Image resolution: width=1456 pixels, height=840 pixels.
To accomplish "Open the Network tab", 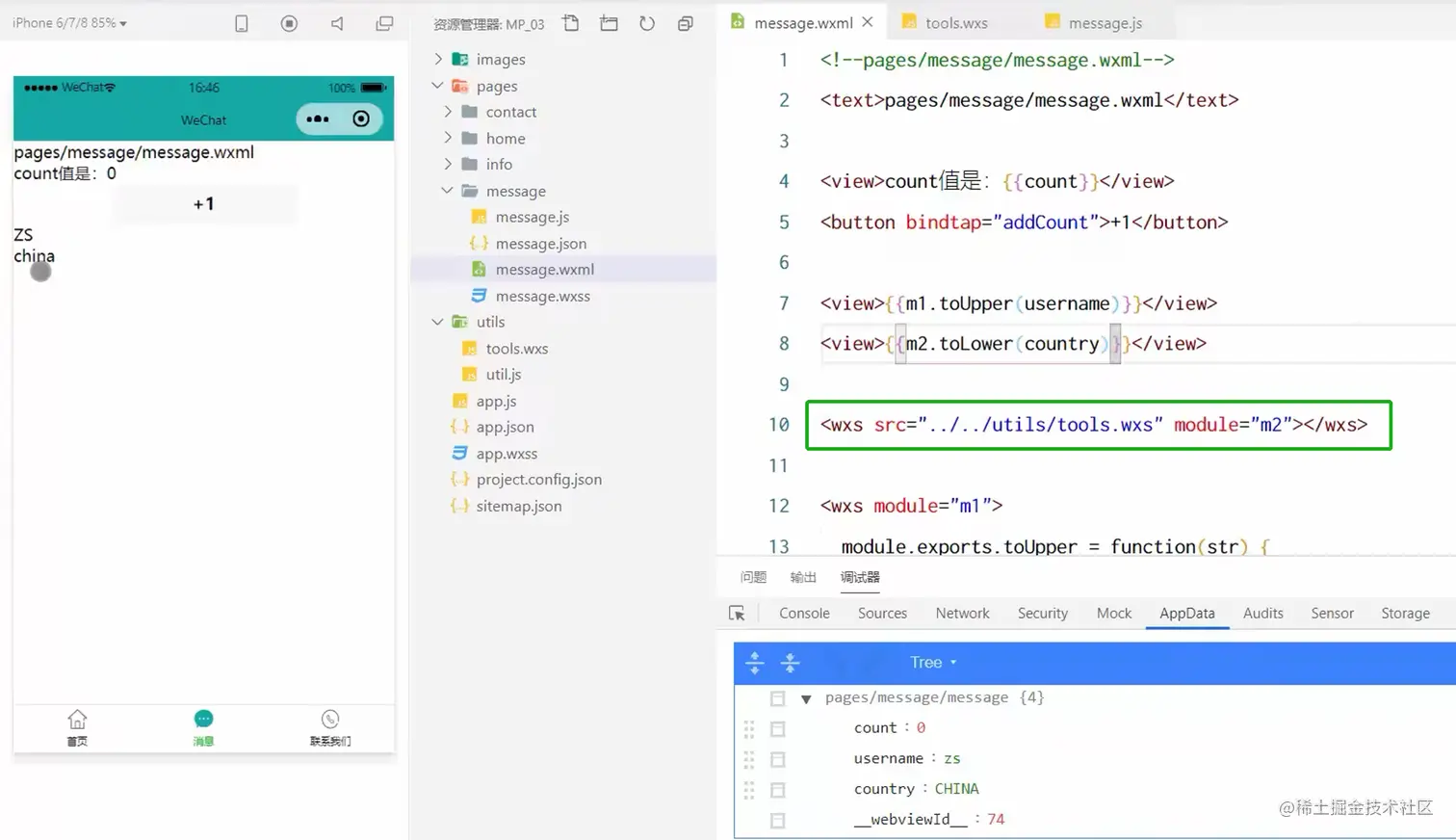I will [x=962, y=613].
